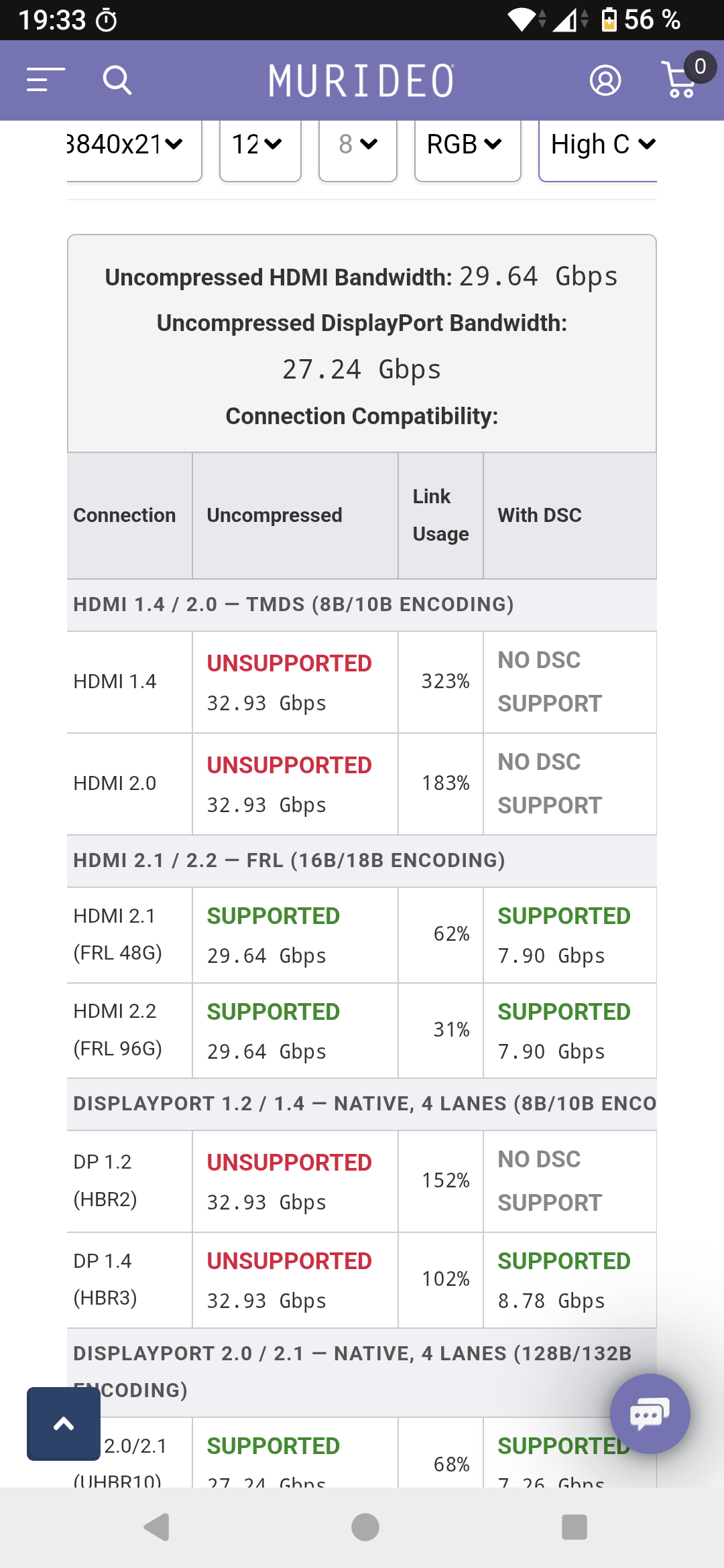Click the scroll-to-top arrow button
Image resolution: width=724 pixels, height=1568 pixels.
click(x=64, y=1423)
